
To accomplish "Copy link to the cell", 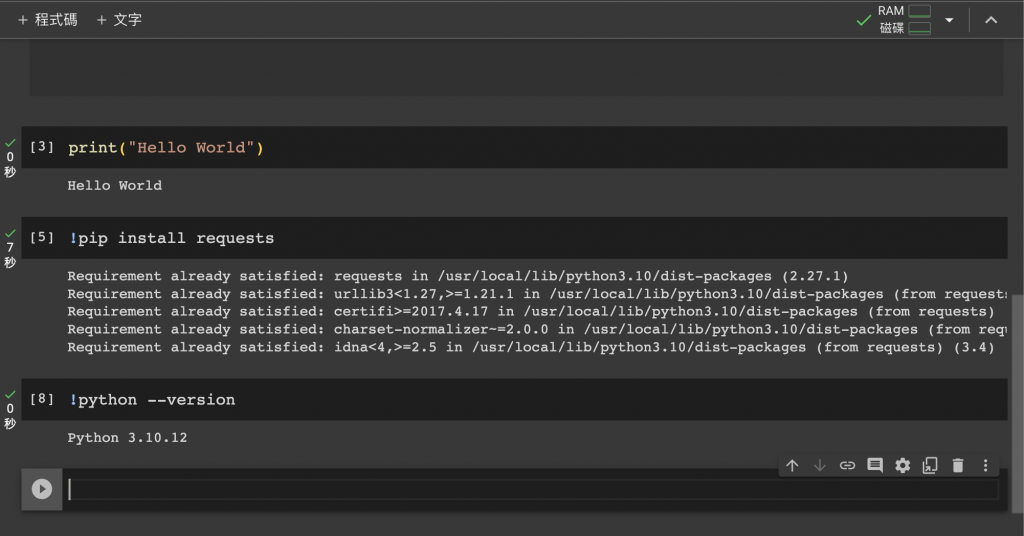I will pos(847,465).
